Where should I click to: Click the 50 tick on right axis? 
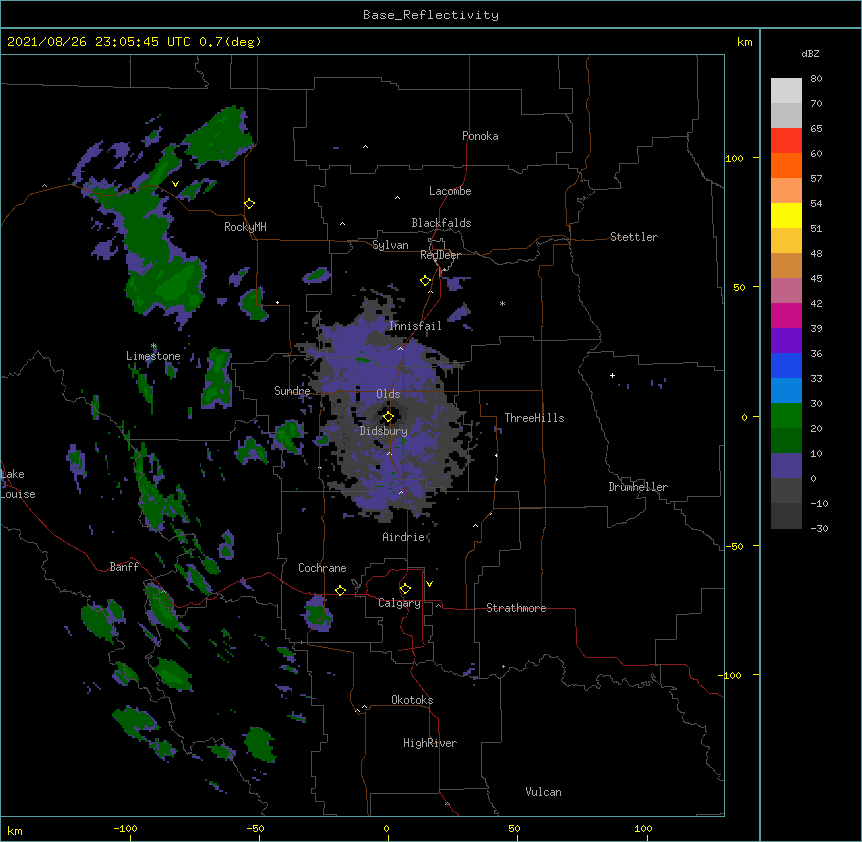(739, 287)
